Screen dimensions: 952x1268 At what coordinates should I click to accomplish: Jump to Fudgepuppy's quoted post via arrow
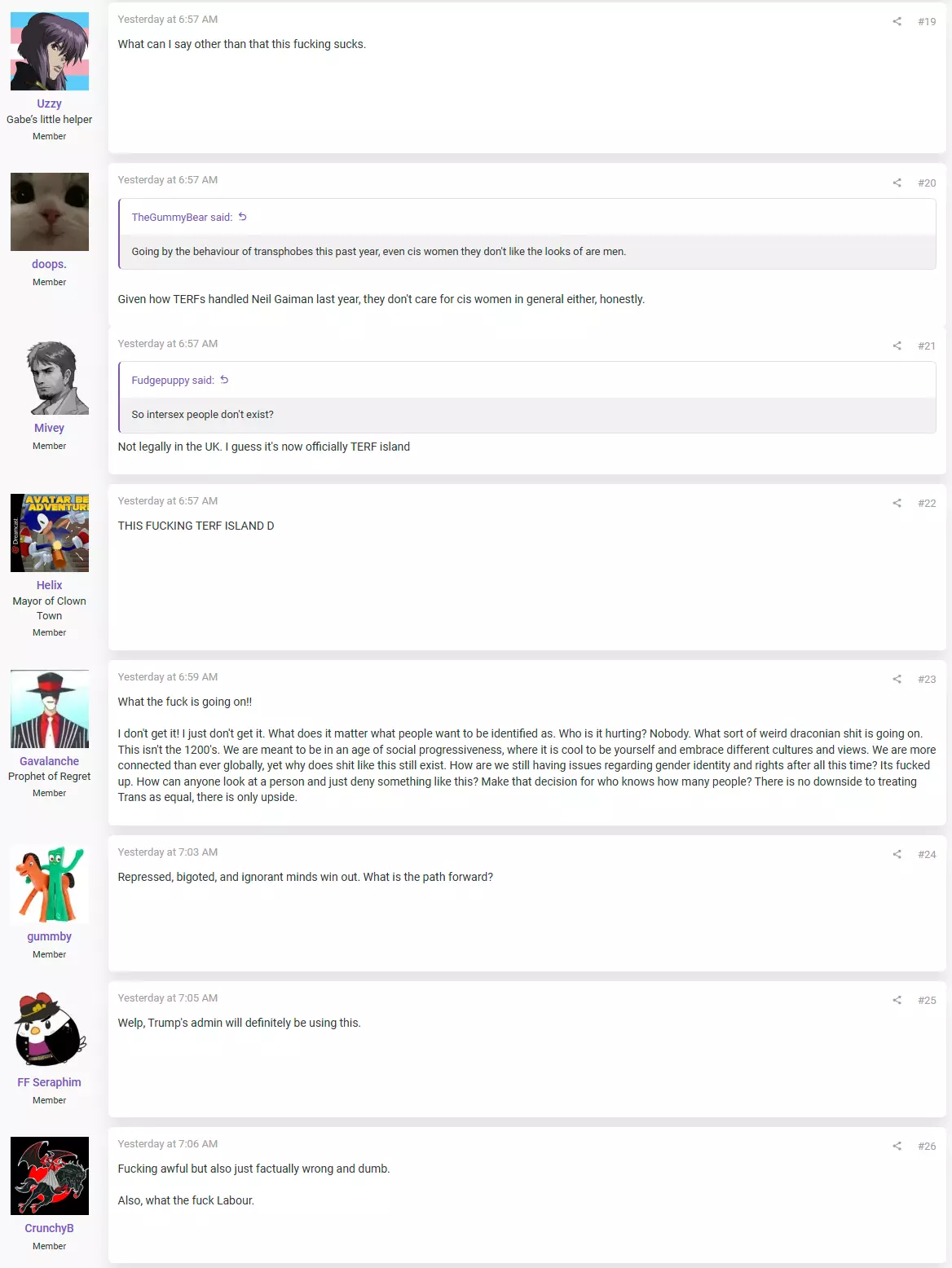tap(224, 380)
